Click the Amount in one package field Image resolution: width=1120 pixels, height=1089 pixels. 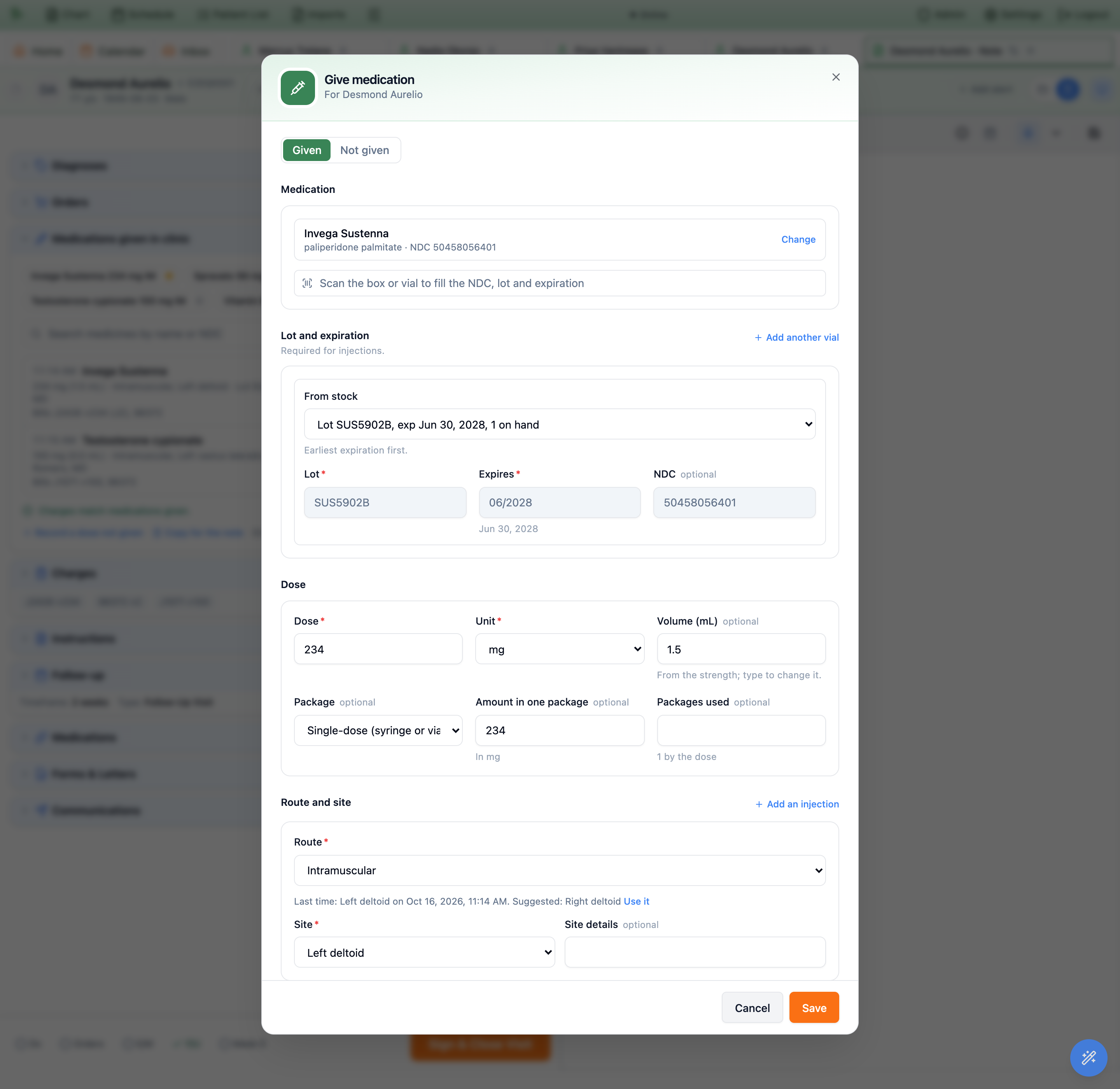point(560,730)
